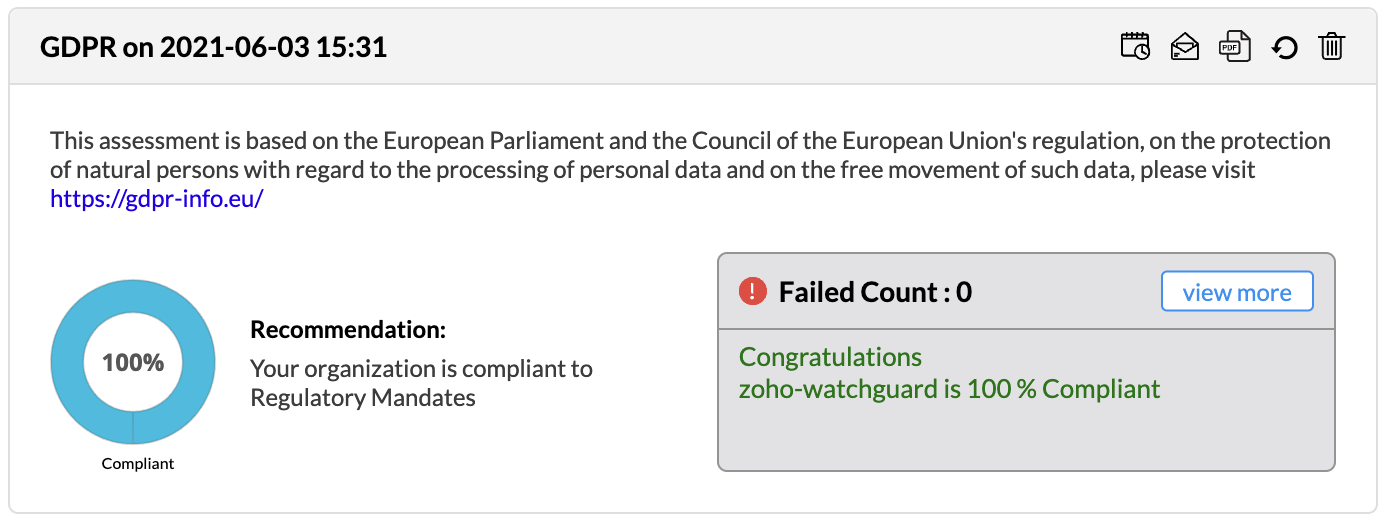This screenshot has height=526, width=1388.
Task: Open the schedule assessment calendar icon
Action: tap(1135, 47)
